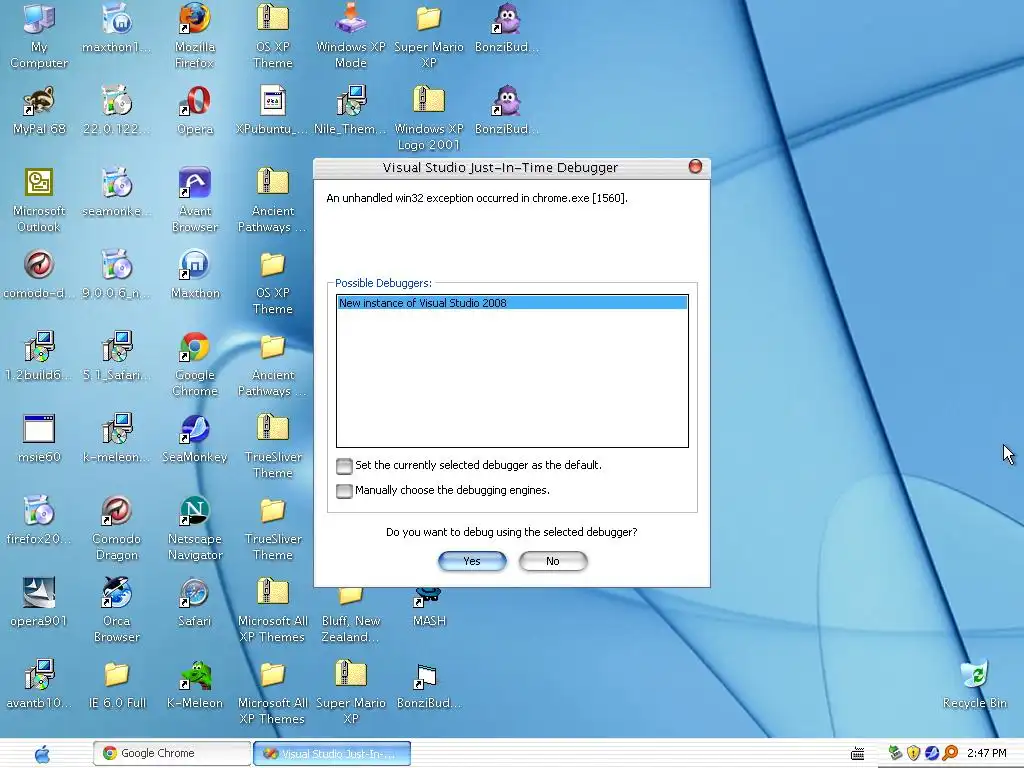Open the Apple-logo start button
1024x768 pixels.
coord(42,754)
